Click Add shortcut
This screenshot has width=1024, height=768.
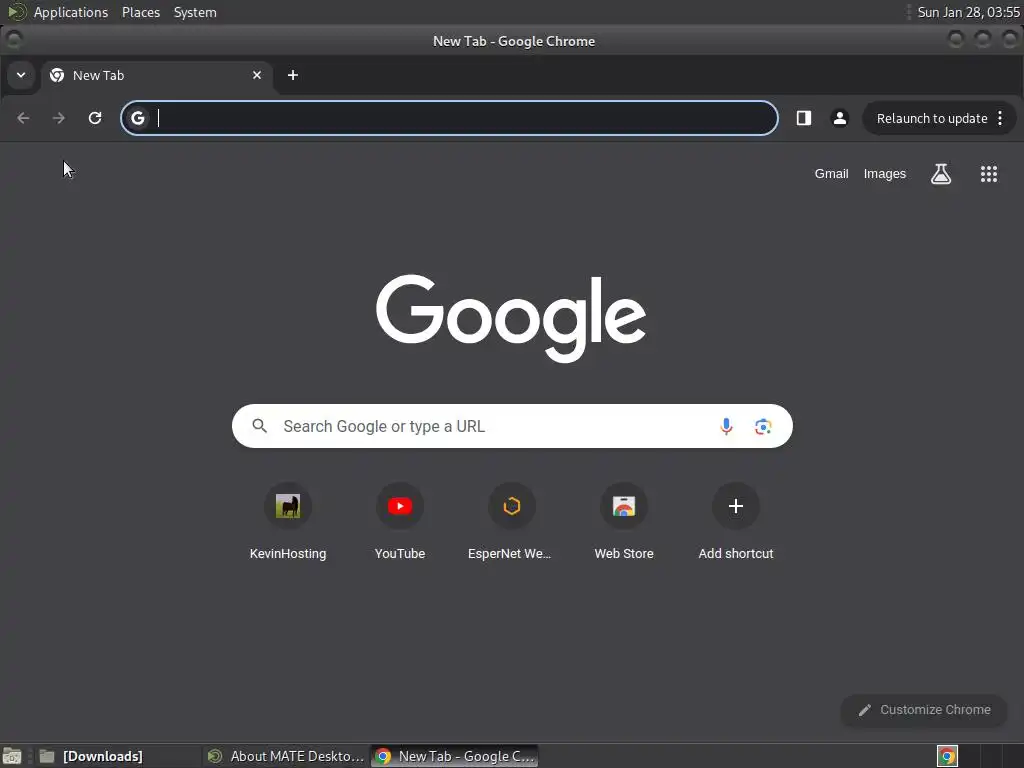[x=736, y=522]
